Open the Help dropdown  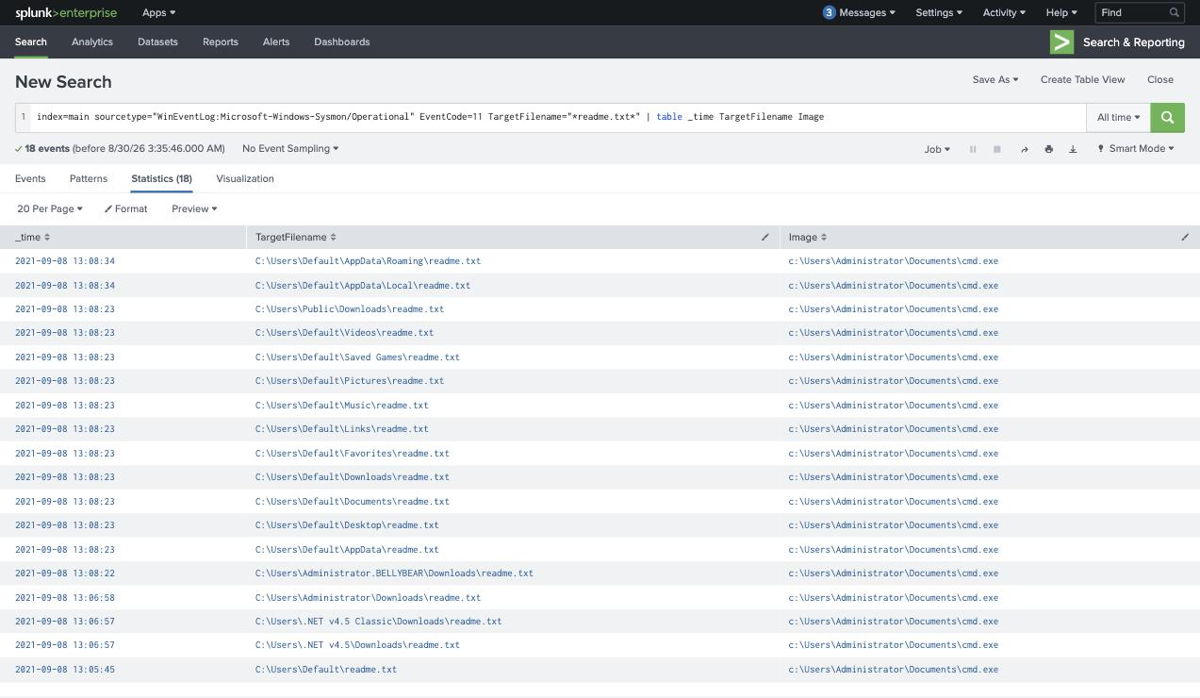click(1061, 13)
